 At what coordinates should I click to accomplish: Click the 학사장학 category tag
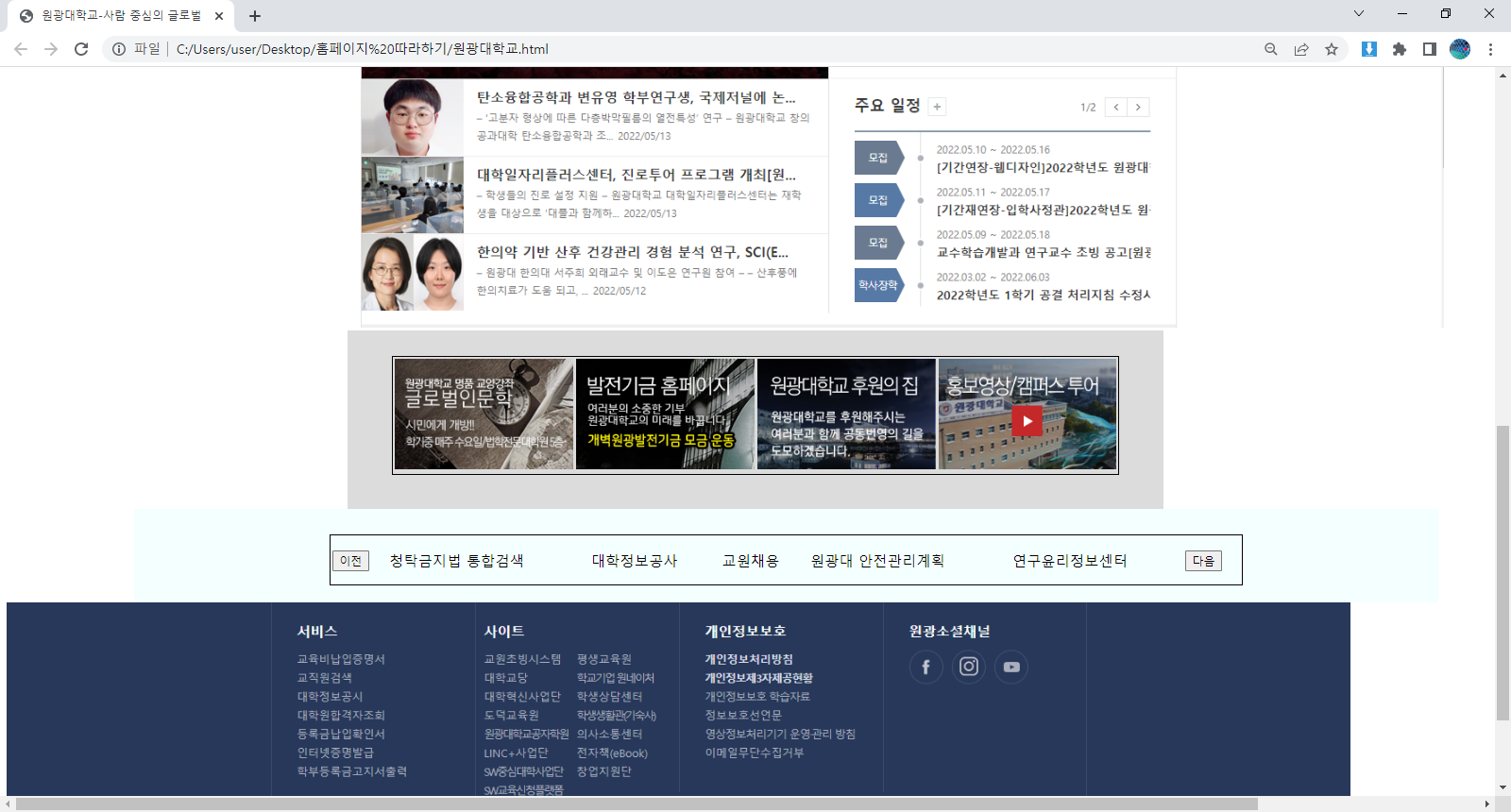click(878, 285)
